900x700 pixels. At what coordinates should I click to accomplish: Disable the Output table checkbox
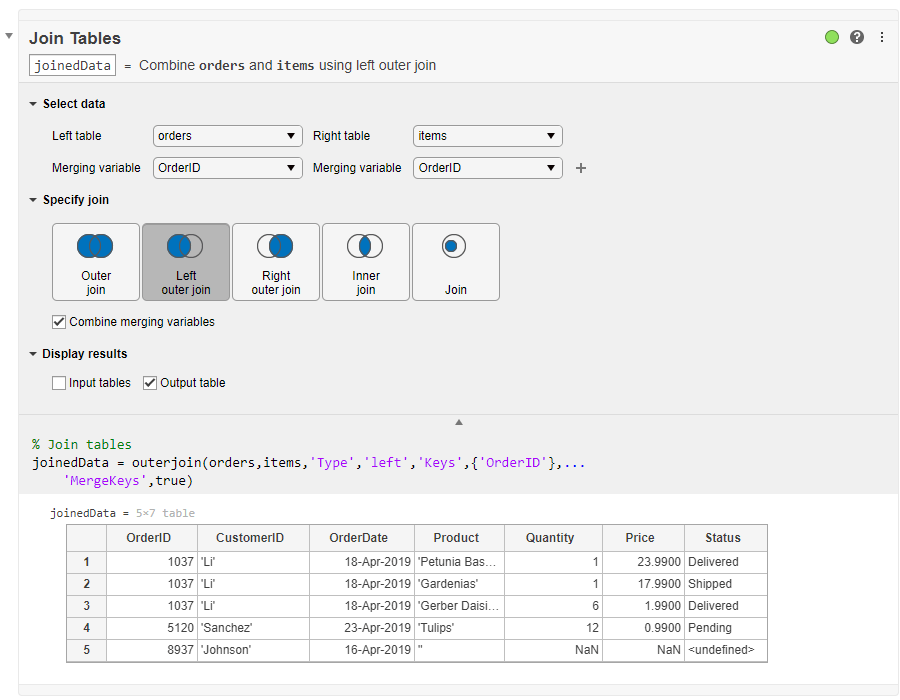tap(150, 383)
